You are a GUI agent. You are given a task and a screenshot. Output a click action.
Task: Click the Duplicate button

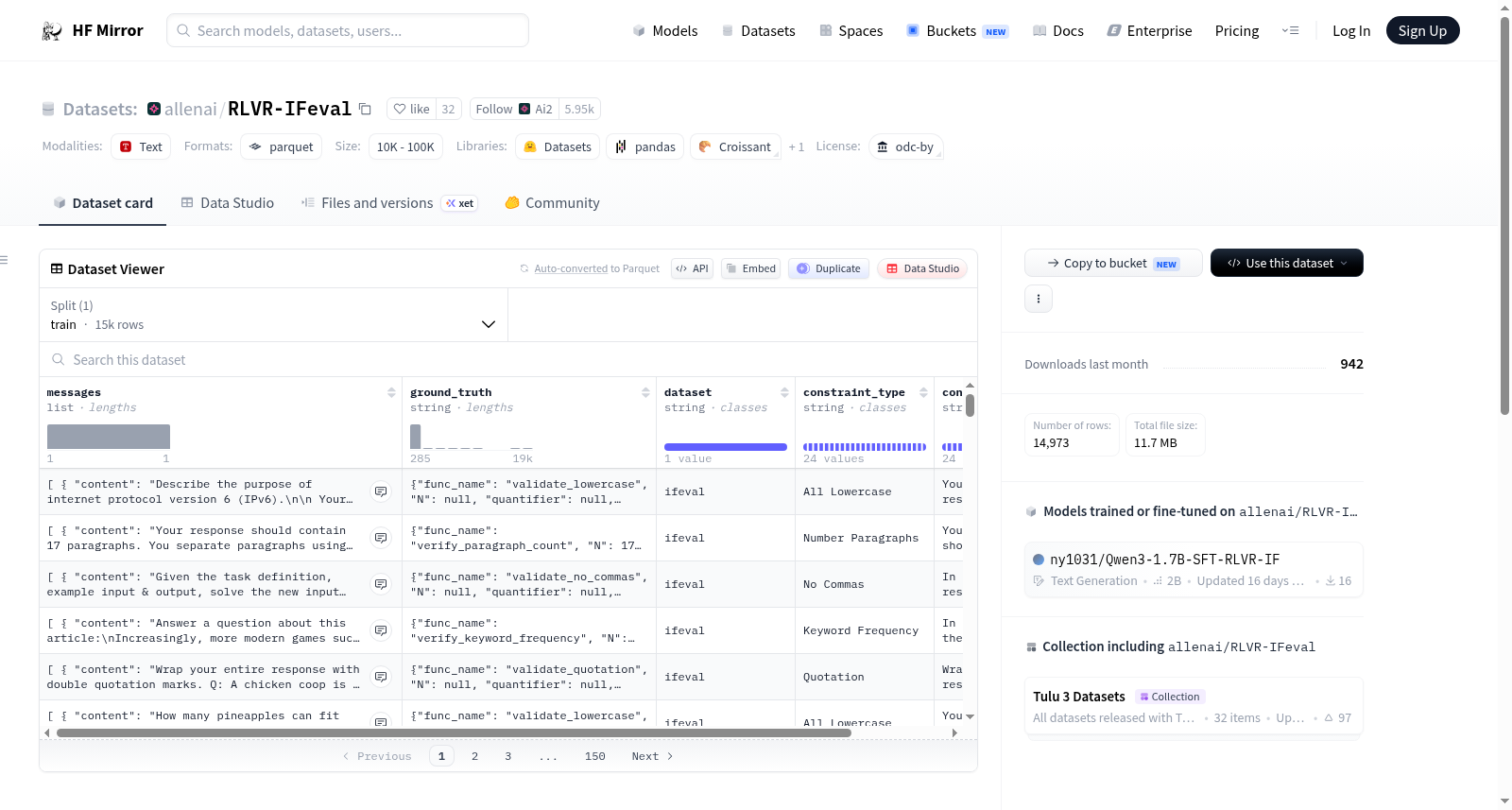point(829,268)
